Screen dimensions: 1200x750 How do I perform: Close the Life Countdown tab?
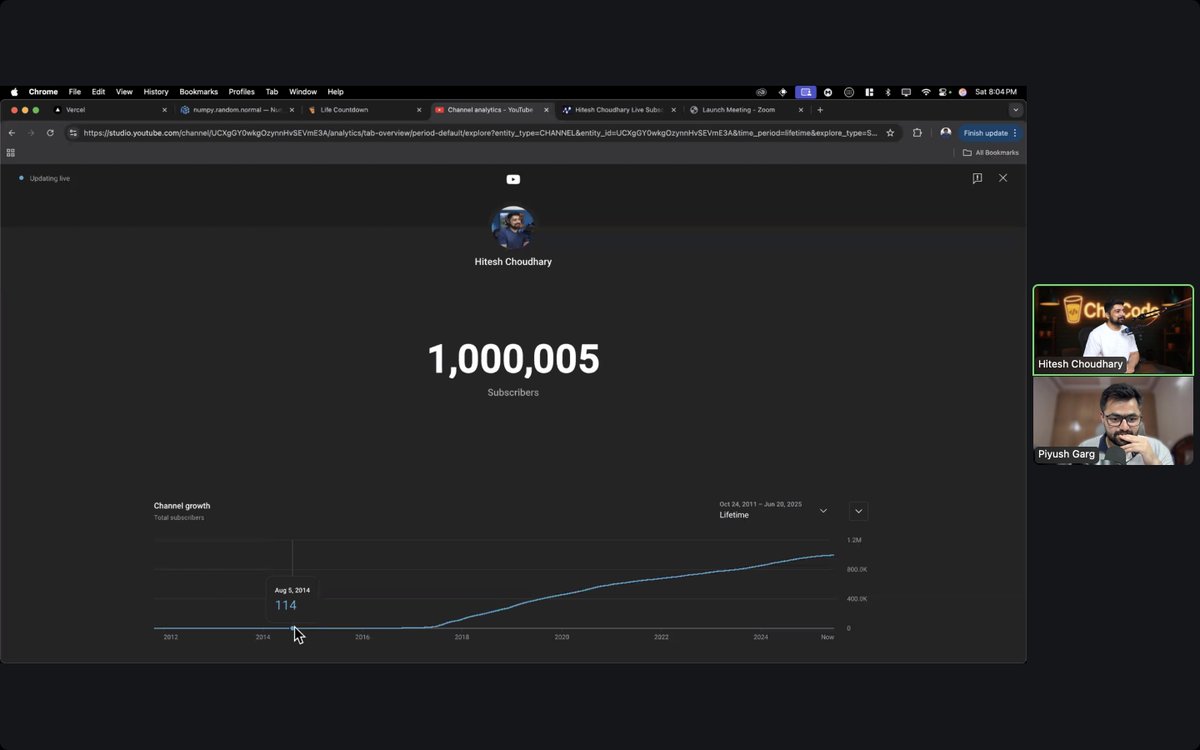point(418,110)
